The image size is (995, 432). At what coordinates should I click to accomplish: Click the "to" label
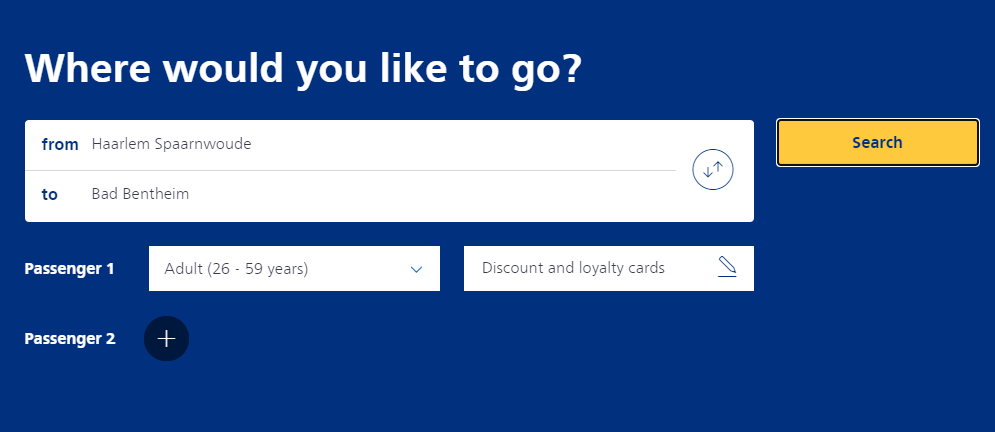[x=50, y=195]
